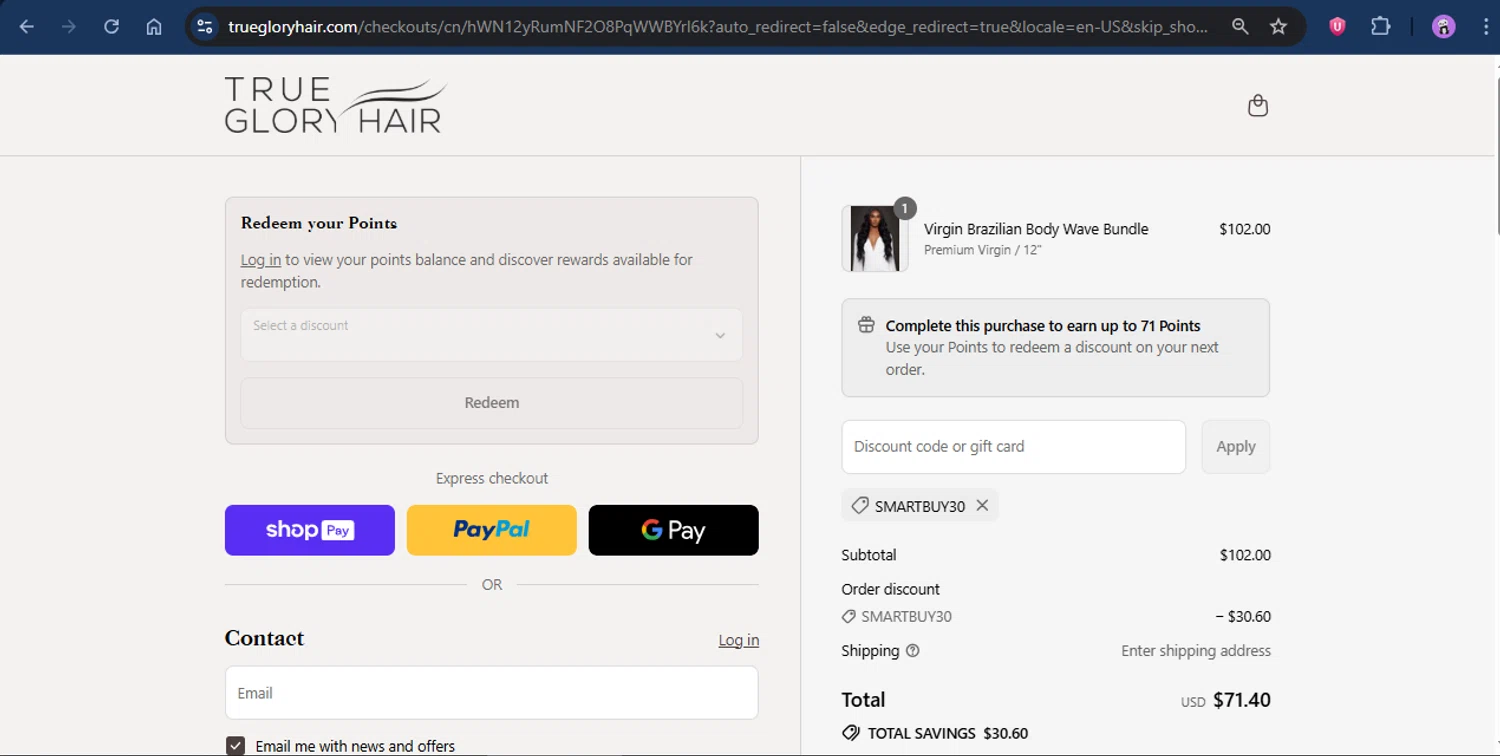Click the Discount code or gift card field
This screenshot has width=1500, height=756.
click(x=1013, y=447)
